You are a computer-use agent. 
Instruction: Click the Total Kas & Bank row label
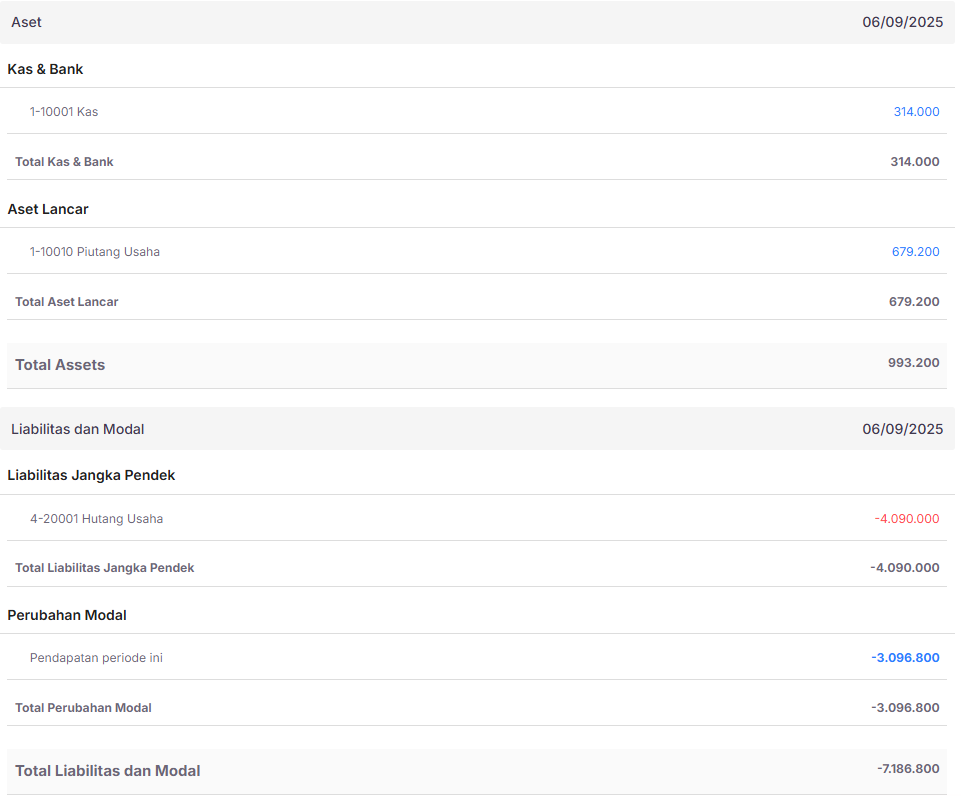point(64,162)
